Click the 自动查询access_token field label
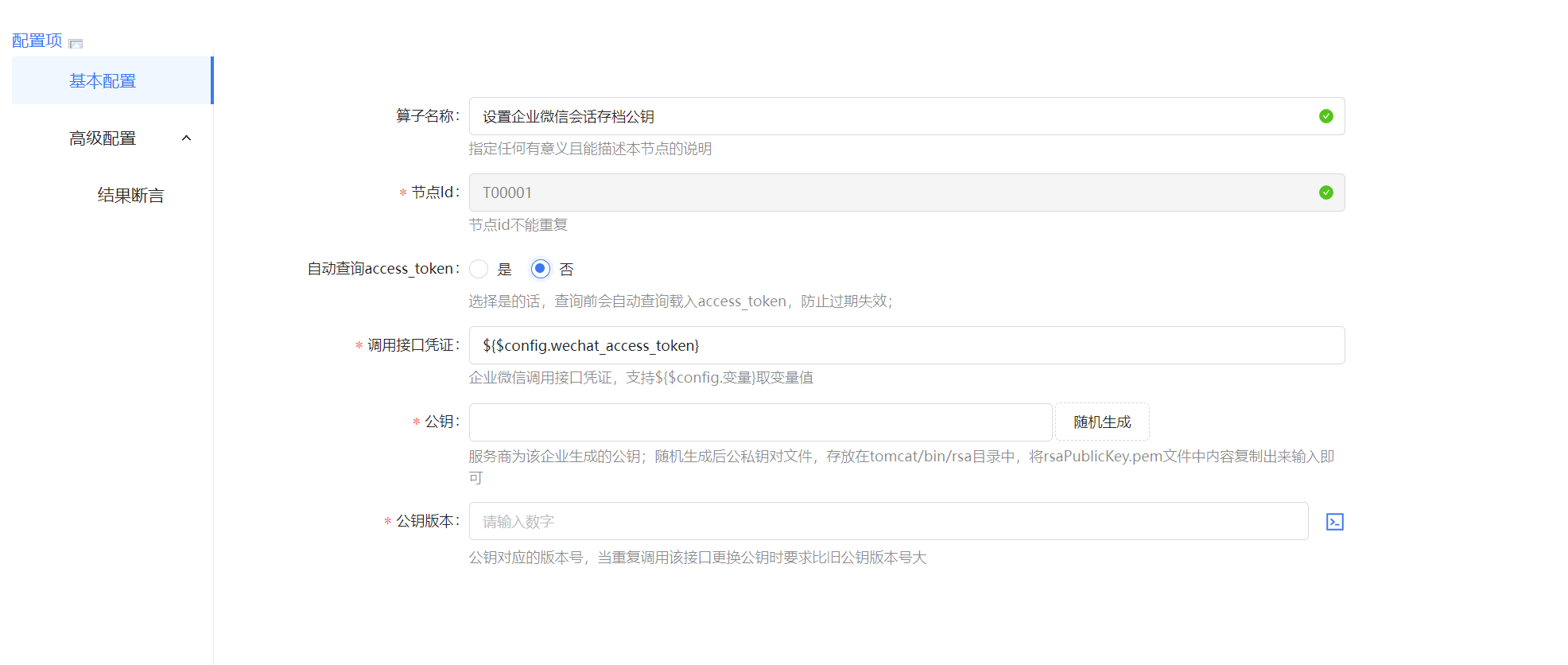The height and width of the screenshot is (665, 1568). (382, 269)
